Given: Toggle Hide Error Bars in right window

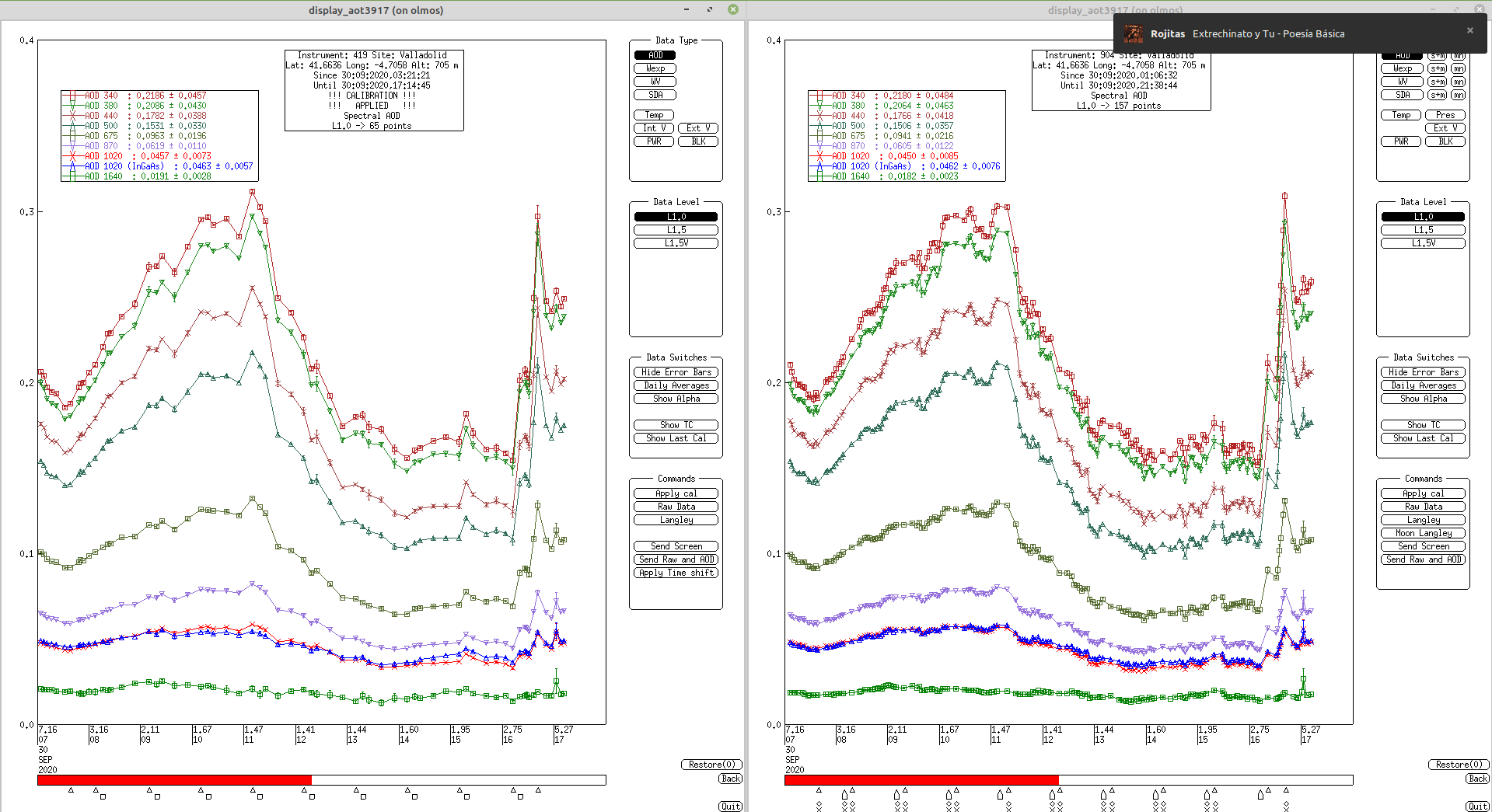Looking at the screenshot, I should pyautogui.click(x=1424, y=372).
